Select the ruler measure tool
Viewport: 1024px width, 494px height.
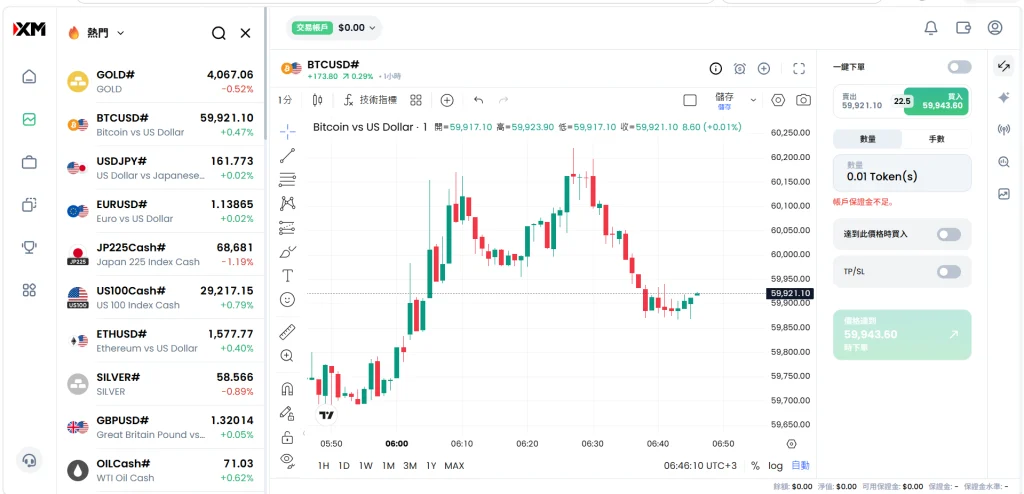[287, 332]
